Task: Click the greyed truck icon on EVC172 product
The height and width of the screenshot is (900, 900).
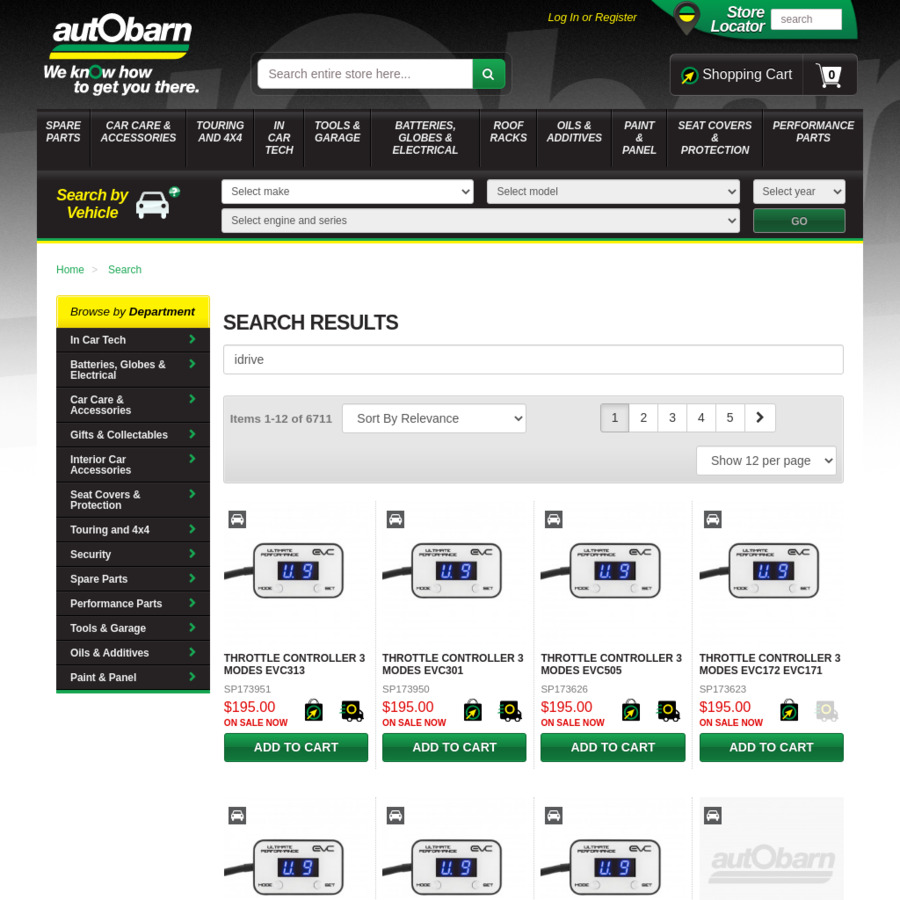Action: (x=826, y=710)
